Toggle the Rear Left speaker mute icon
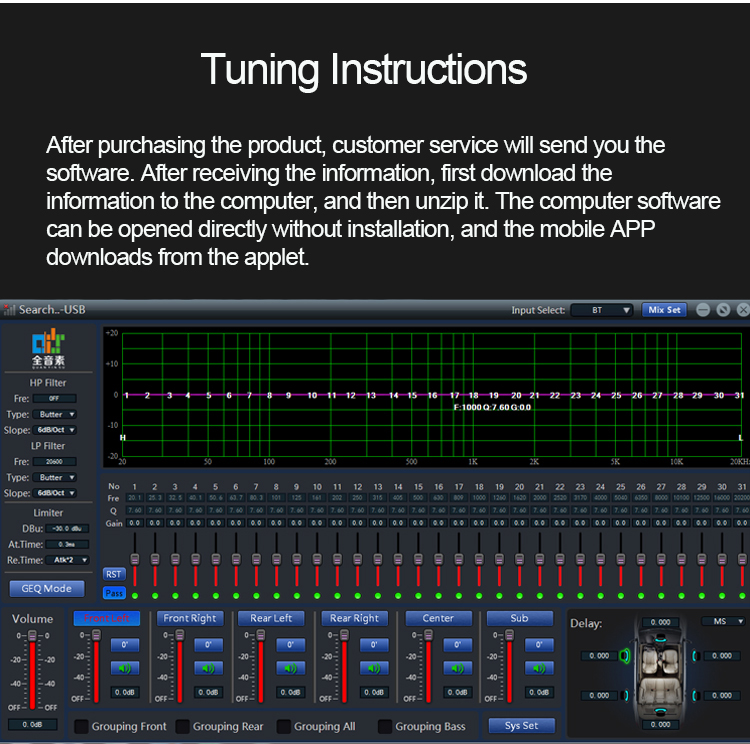750x744 pixels. click(x=290, y=668)
